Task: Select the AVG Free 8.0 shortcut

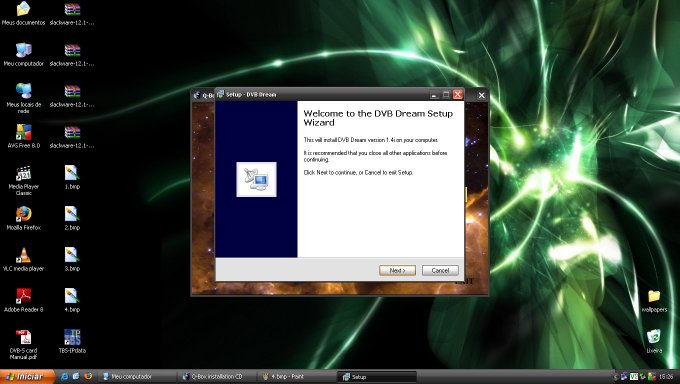Action: tap(23, 136)
